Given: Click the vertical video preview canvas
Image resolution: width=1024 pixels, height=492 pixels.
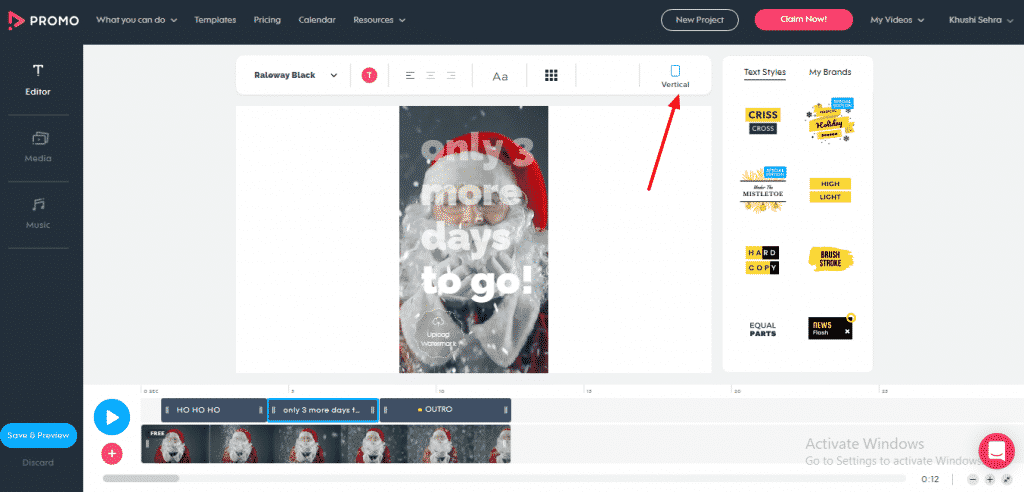Looking at the screenshot, I should [x=473, y=240].
